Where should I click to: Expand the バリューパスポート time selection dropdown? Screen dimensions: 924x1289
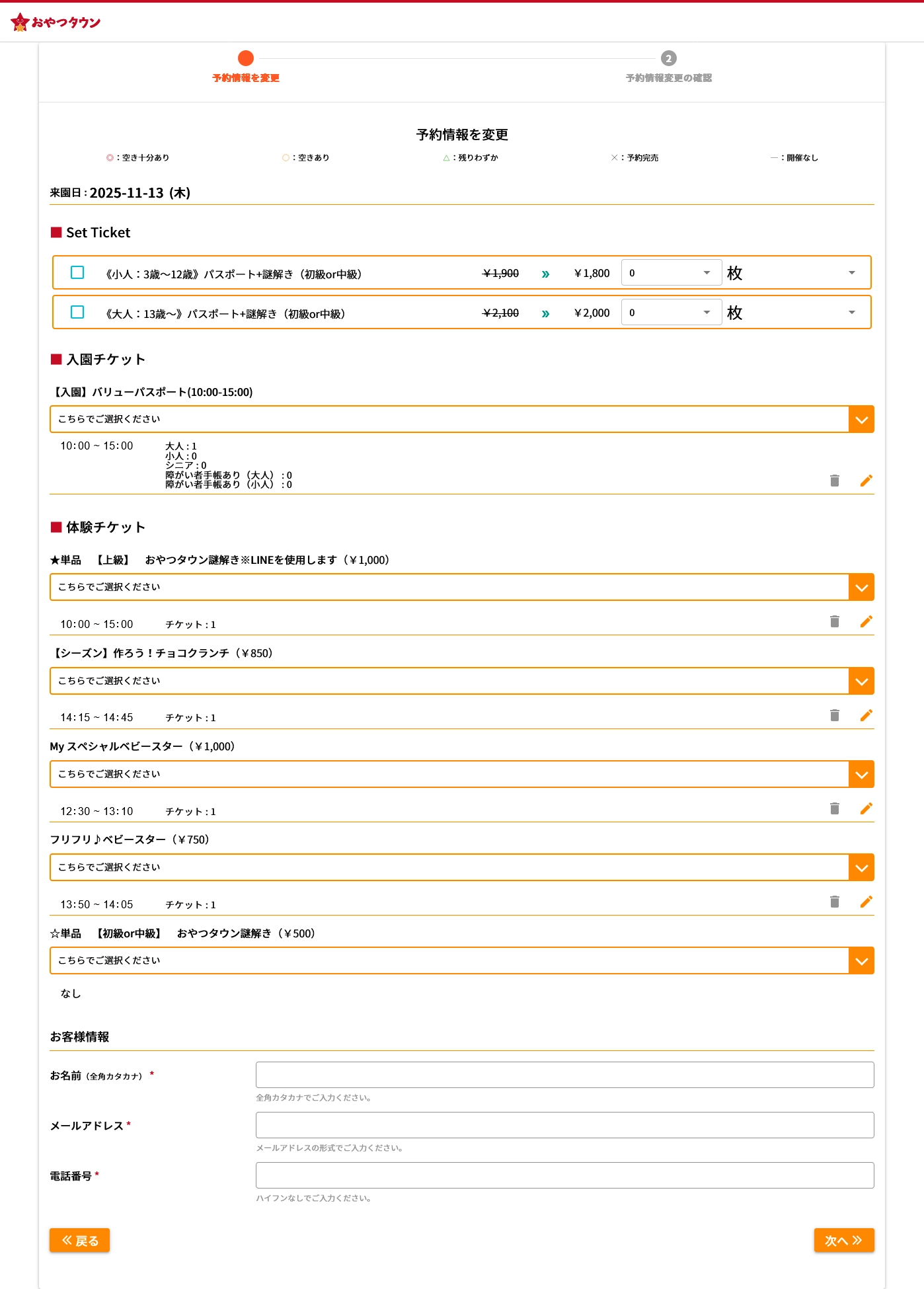coord(861,420)
